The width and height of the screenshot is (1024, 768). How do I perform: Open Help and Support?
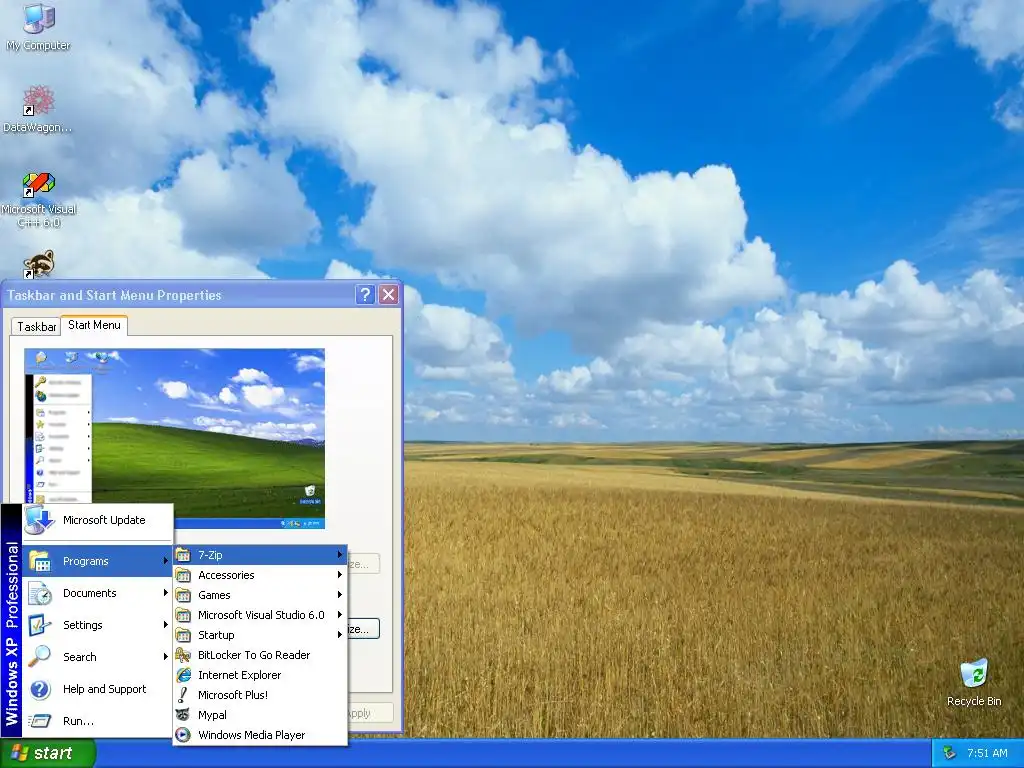click(98, 689)
